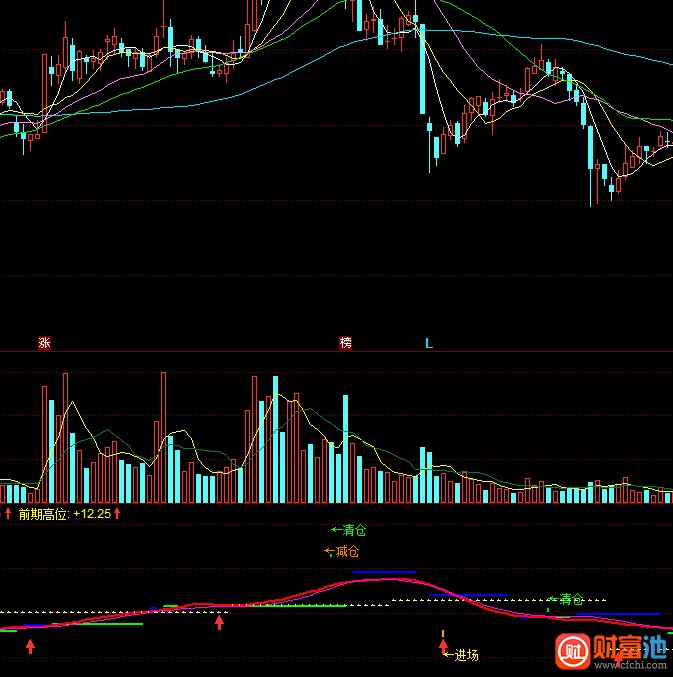Screen dimensions: 673x677
Task: Click the red 榜 marker icon
Action: tap(345, 343)
